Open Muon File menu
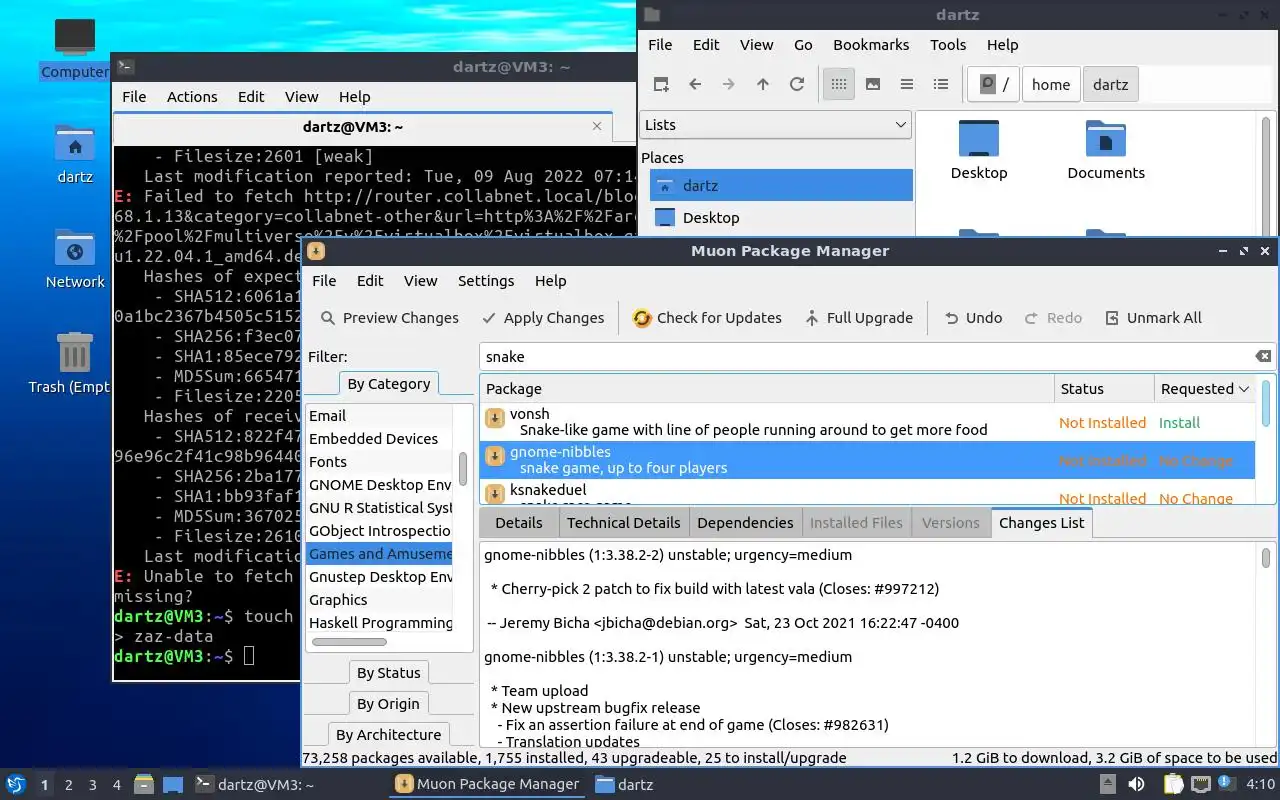 click(x=324, y=281)
